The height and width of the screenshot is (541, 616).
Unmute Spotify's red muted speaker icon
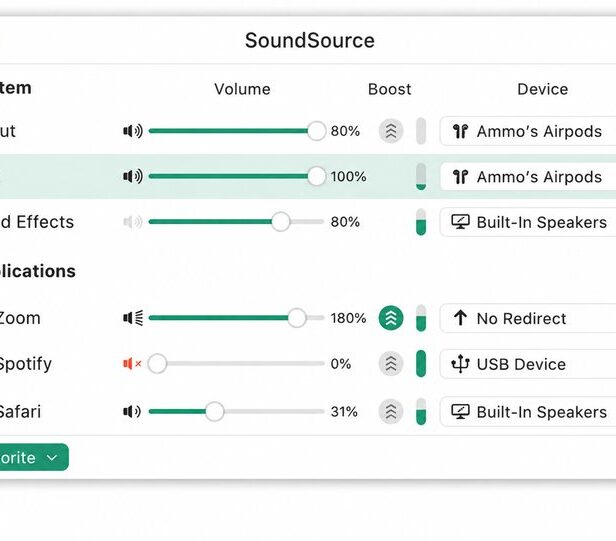coord(132,364)
